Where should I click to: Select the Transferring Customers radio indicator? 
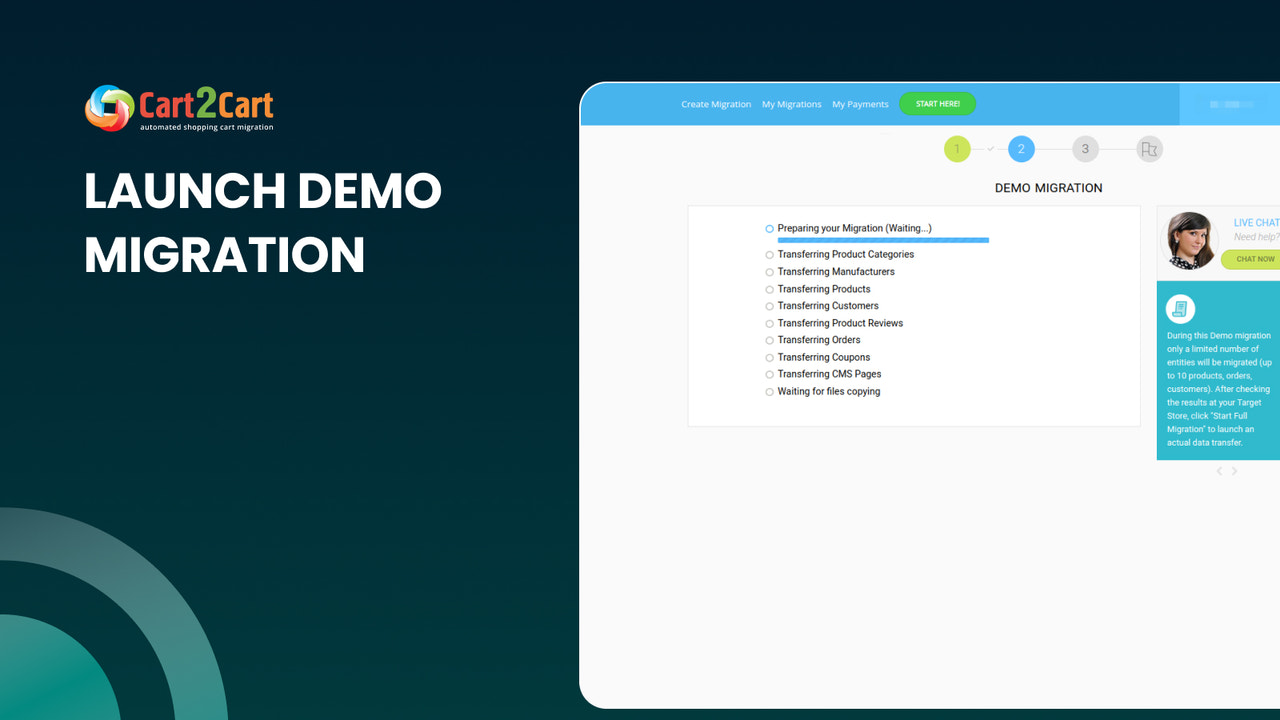768,306
